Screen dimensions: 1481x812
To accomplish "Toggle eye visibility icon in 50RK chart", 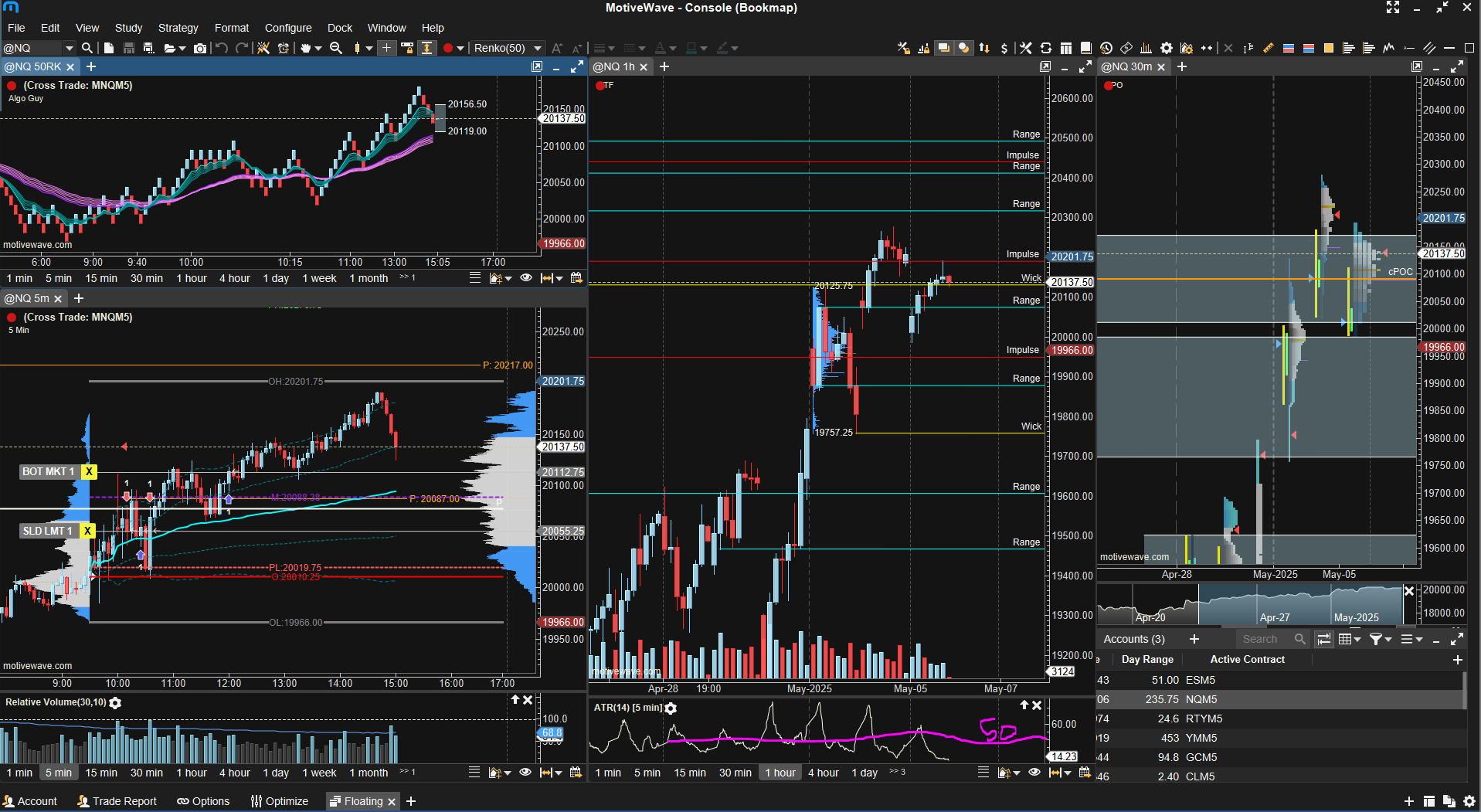I will pyautogui.click(x=526, y=278).
